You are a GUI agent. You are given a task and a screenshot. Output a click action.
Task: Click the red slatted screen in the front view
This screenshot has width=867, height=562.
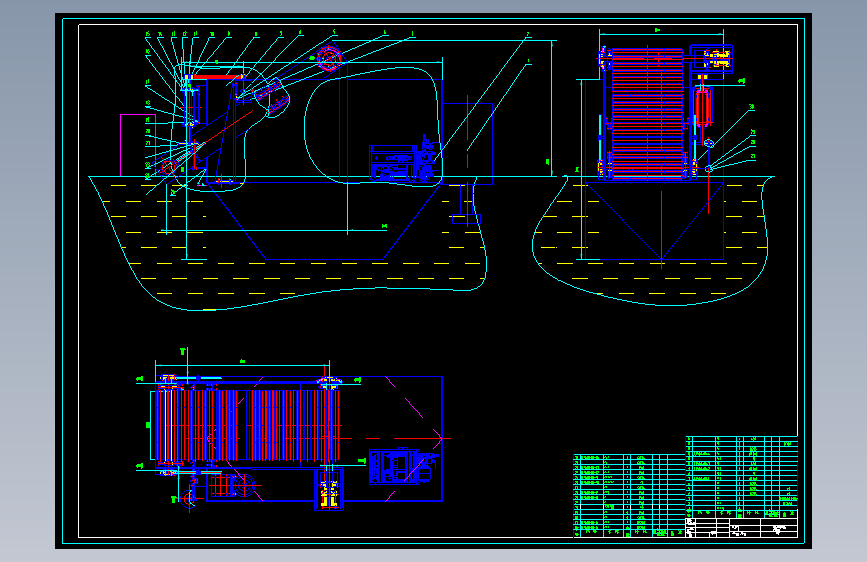pos(647,113)
